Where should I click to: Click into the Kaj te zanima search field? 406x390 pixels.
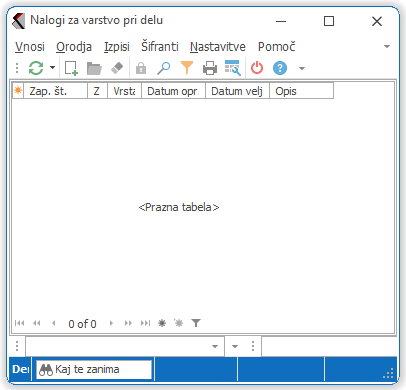[x=94, y=369]
